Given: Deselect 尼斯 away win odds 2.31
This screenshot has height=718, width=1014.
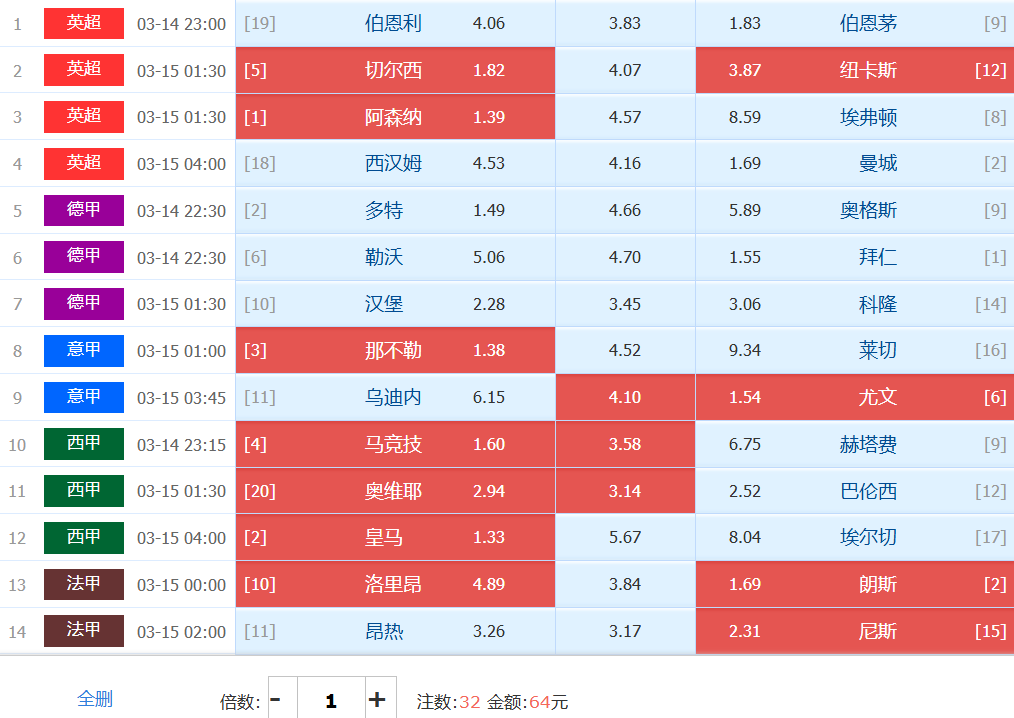Looking at the screenshot, I should click(x=855, y=631).
